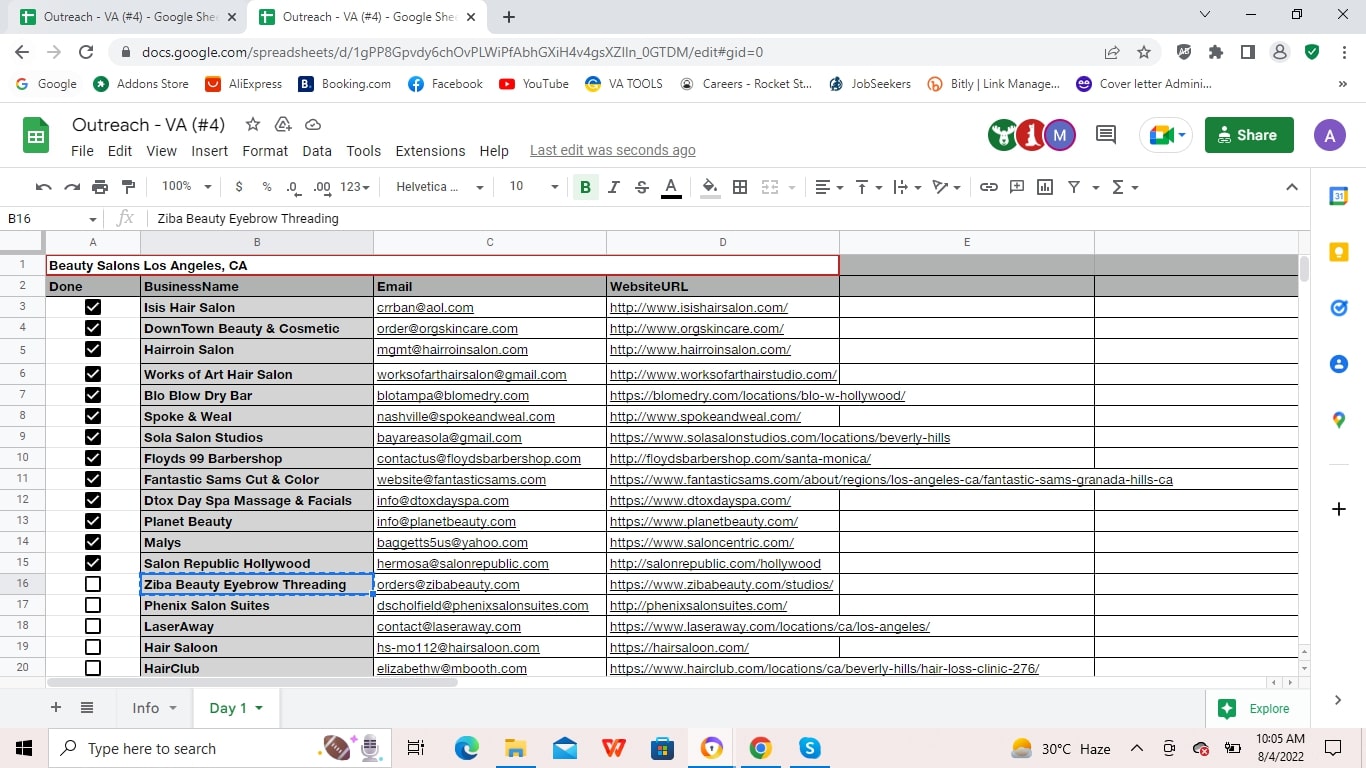The width and height of the screenshot is (1366, 768).
Task: Open Google Keep in side panel
Action: [x=1338, y=252]
